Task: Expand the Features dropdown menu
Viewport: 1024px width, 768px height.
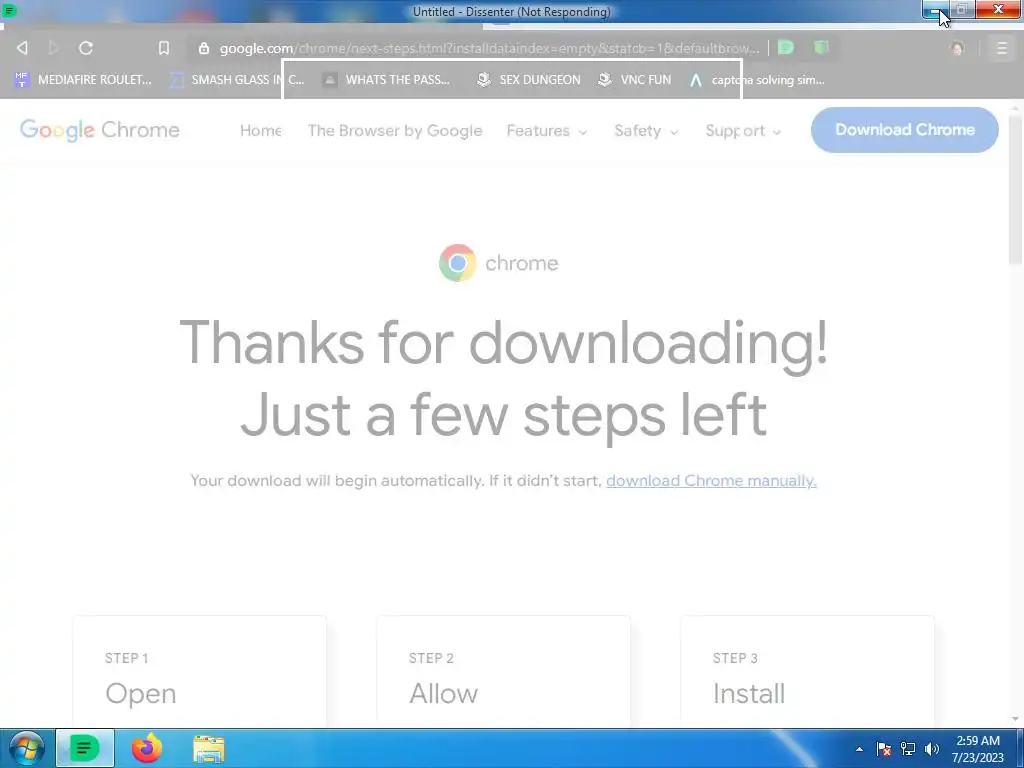Action: pyautogui.click(x=547, y=131)
